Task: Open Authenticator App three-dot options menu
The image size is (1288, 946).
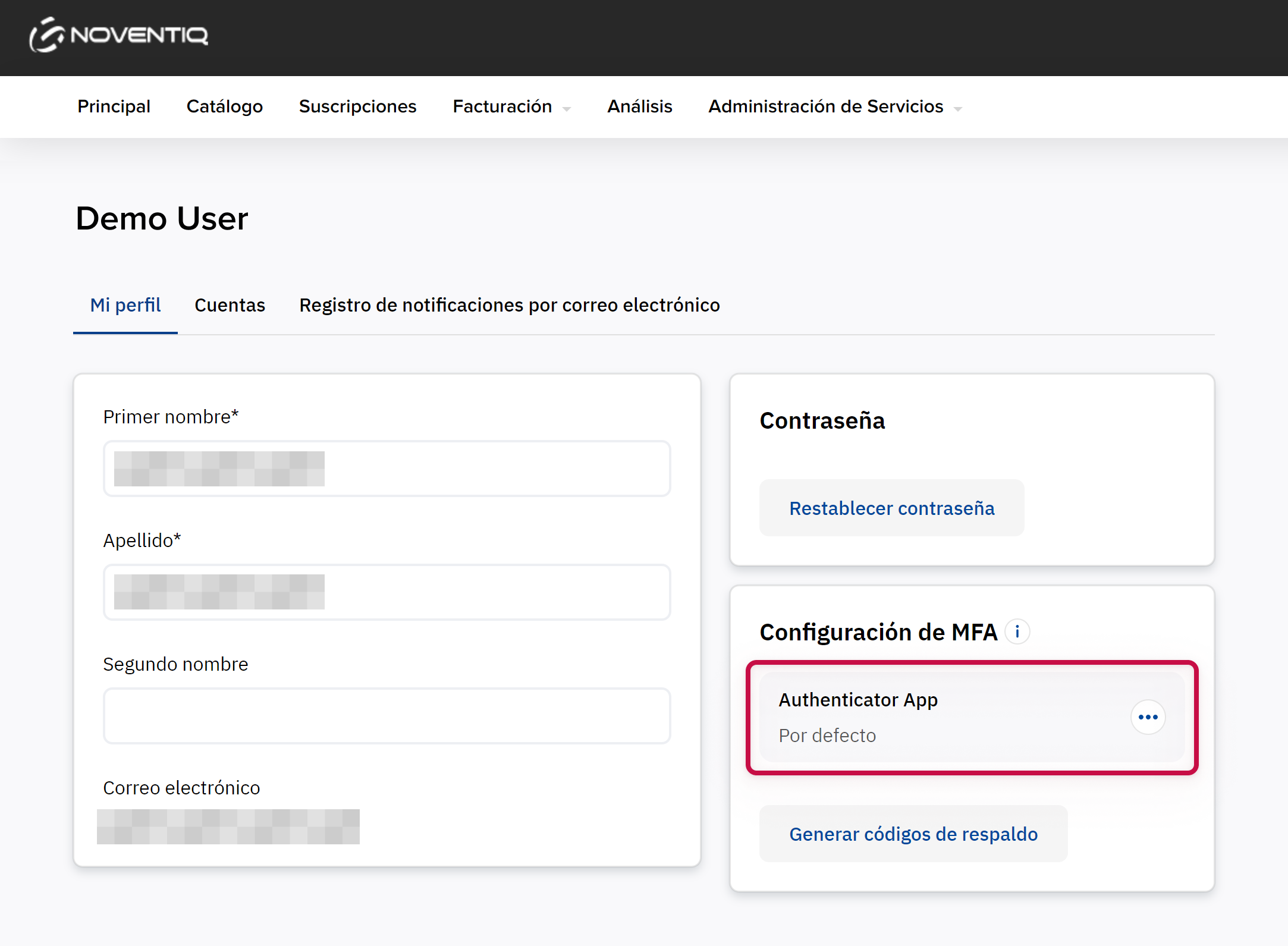Action: coord(1148,717)
